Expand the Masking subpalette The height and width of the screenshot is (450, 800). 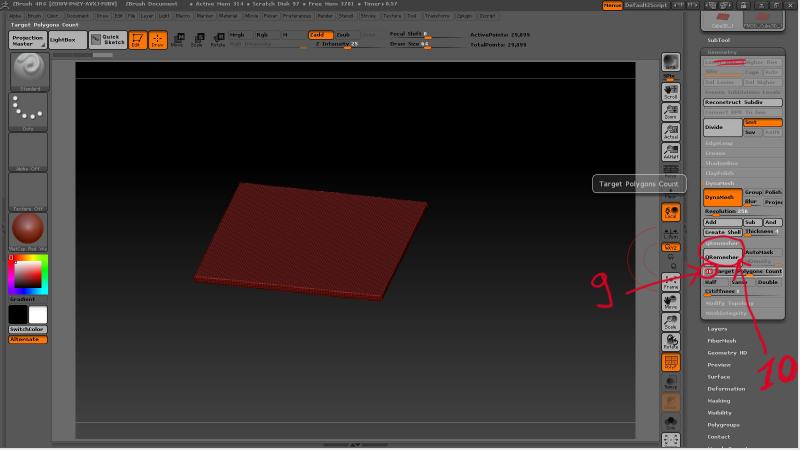coord(719,401)
